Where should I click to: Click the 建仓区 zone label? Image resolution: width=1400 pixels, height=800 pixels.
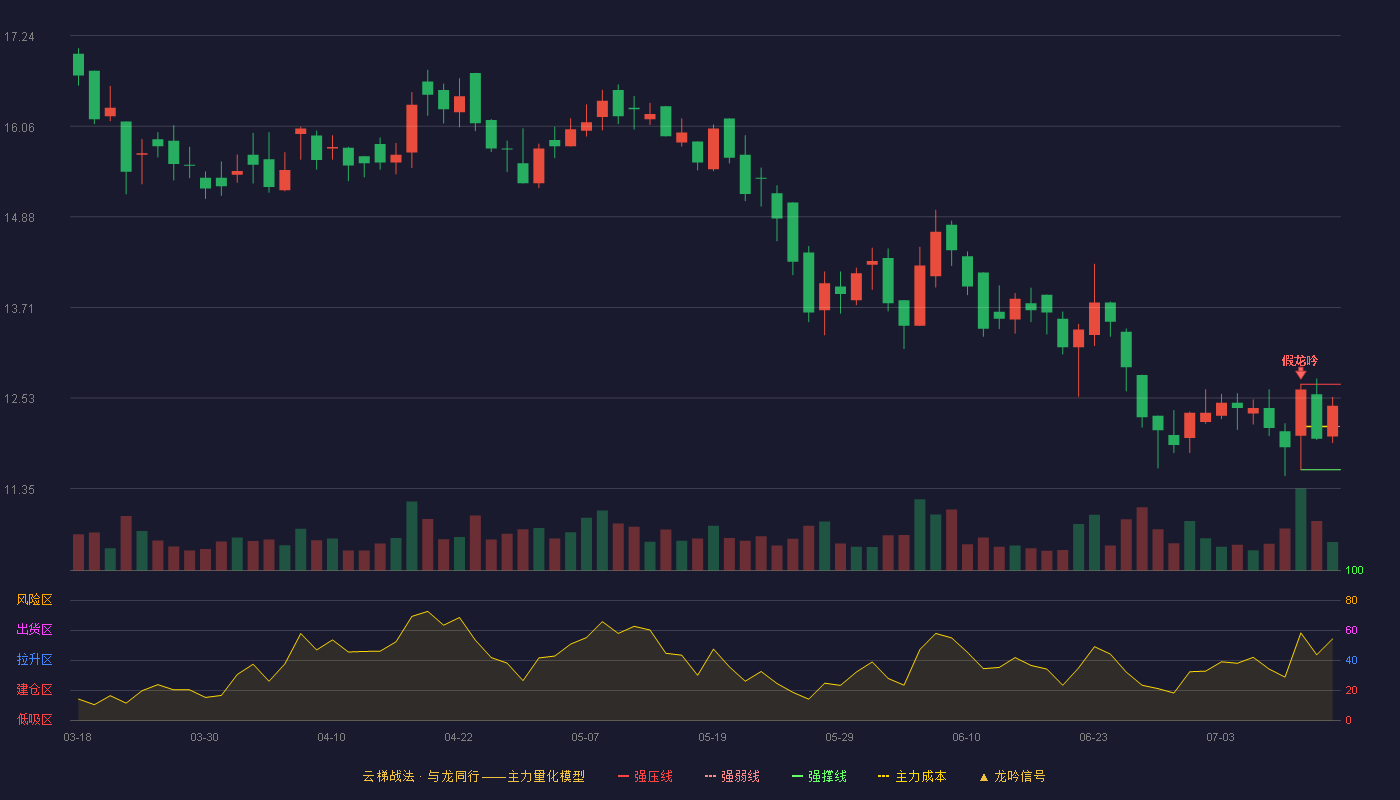[34, 690]
